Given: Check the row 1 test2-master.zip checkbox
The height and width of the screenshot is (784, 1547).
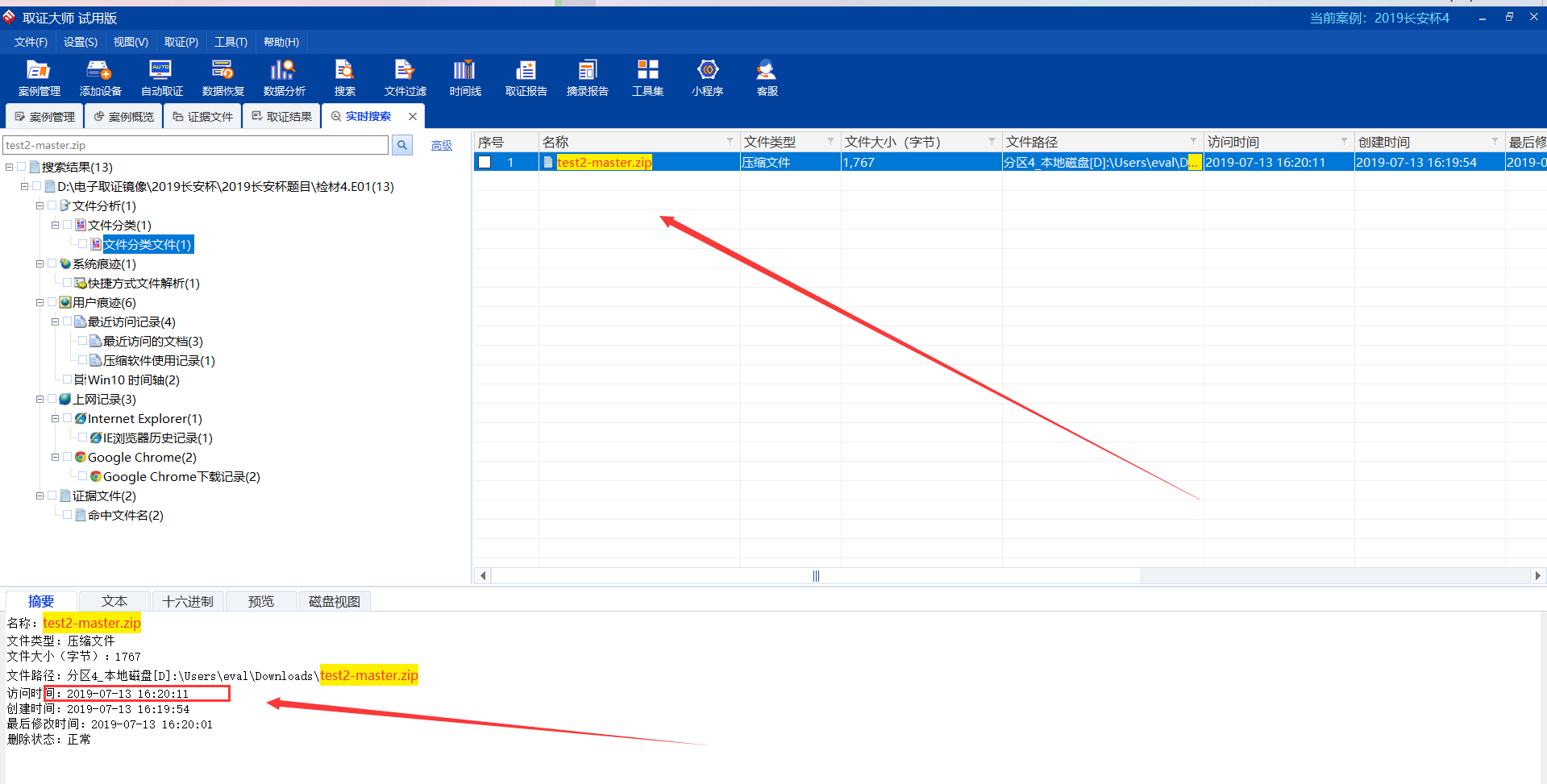Looking at the screenshot, I should click(484, 162).
